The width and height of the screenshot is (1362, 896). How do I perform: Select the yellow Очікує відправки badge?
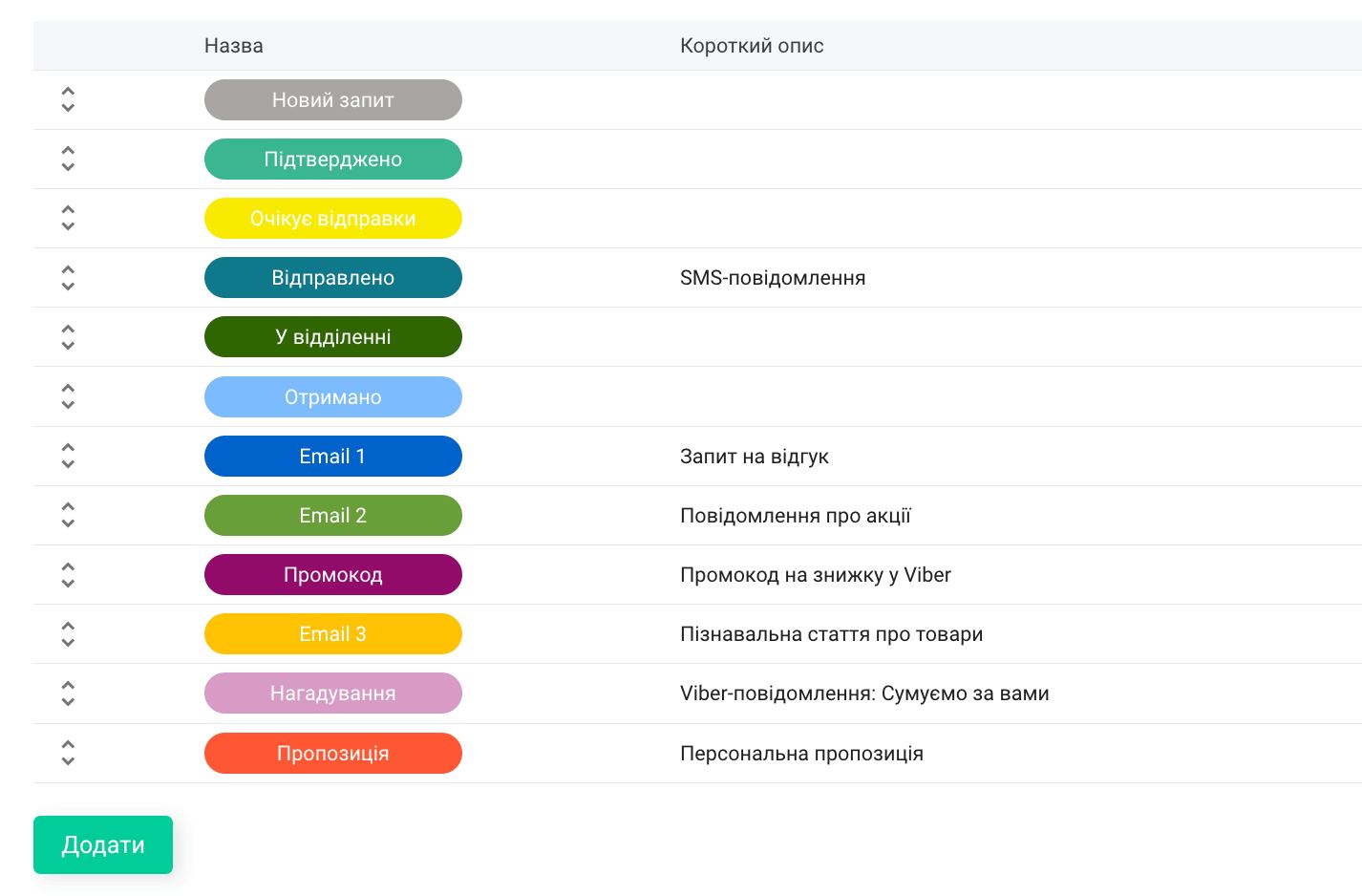[x=333, y=218]
